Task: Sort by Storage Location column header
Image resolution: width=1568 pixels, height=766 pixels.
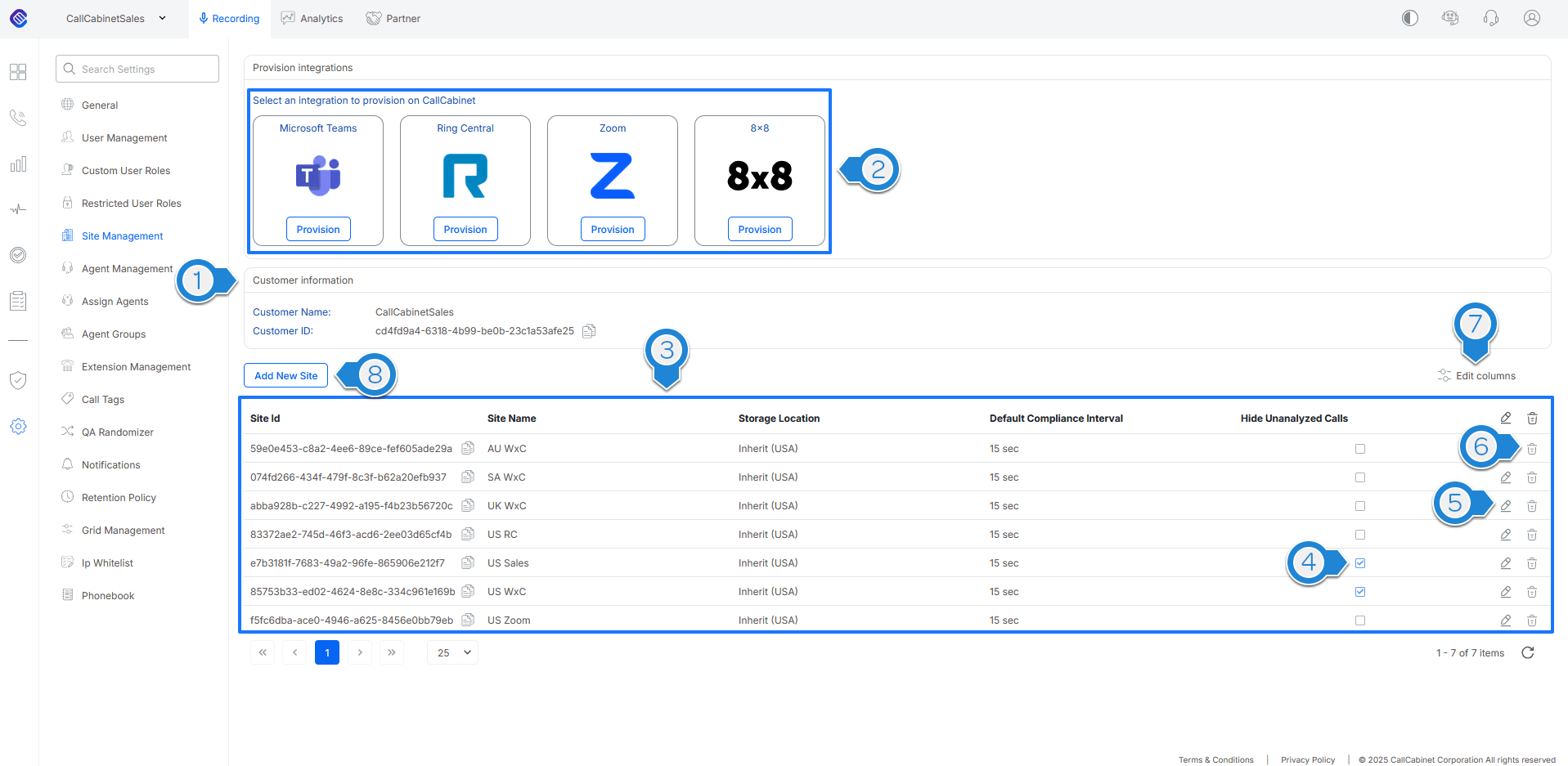Action: pos(779,419)
